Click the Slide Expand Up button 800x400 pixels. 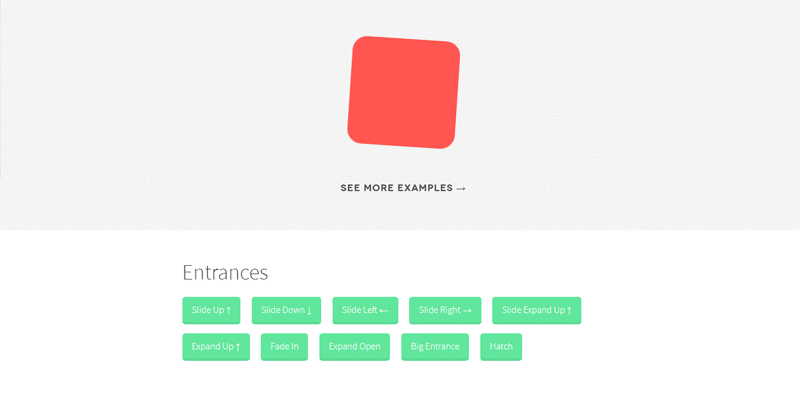537,310
